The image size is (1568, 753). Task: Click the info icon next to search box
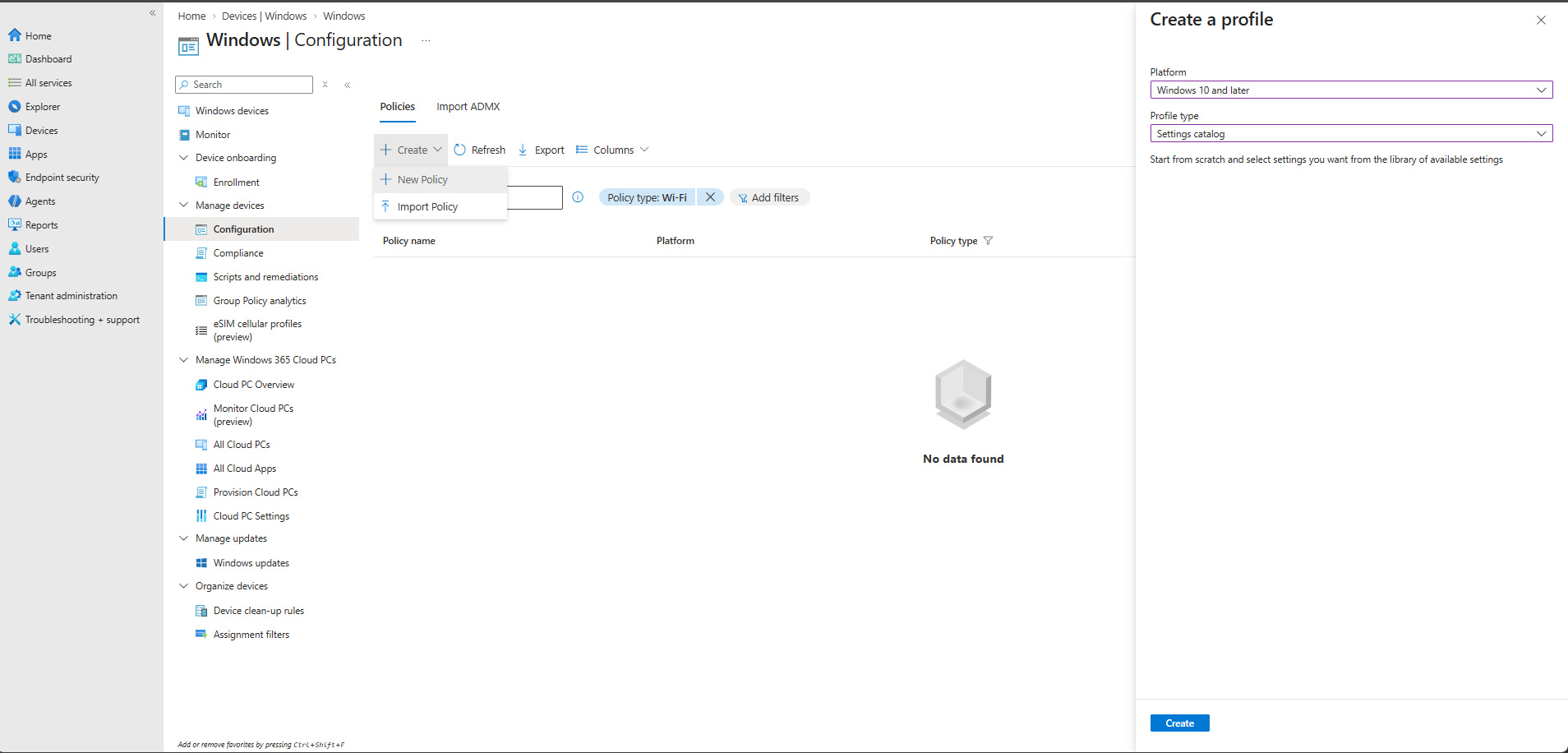click(578, 197)
